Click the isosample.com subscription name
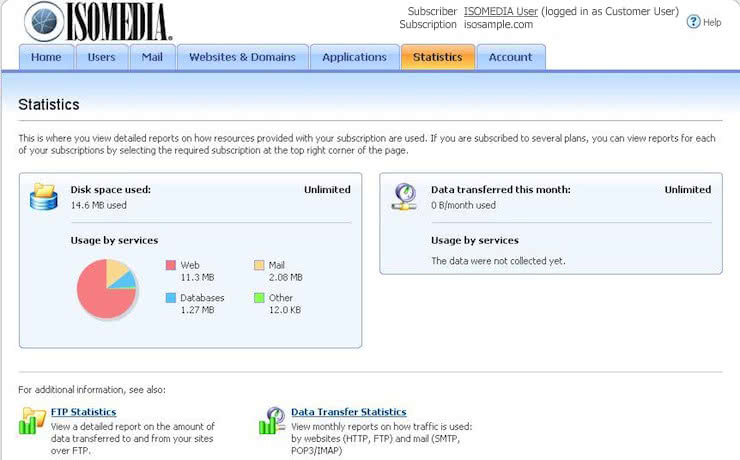 pyautogui.click(x=498, y=25)
